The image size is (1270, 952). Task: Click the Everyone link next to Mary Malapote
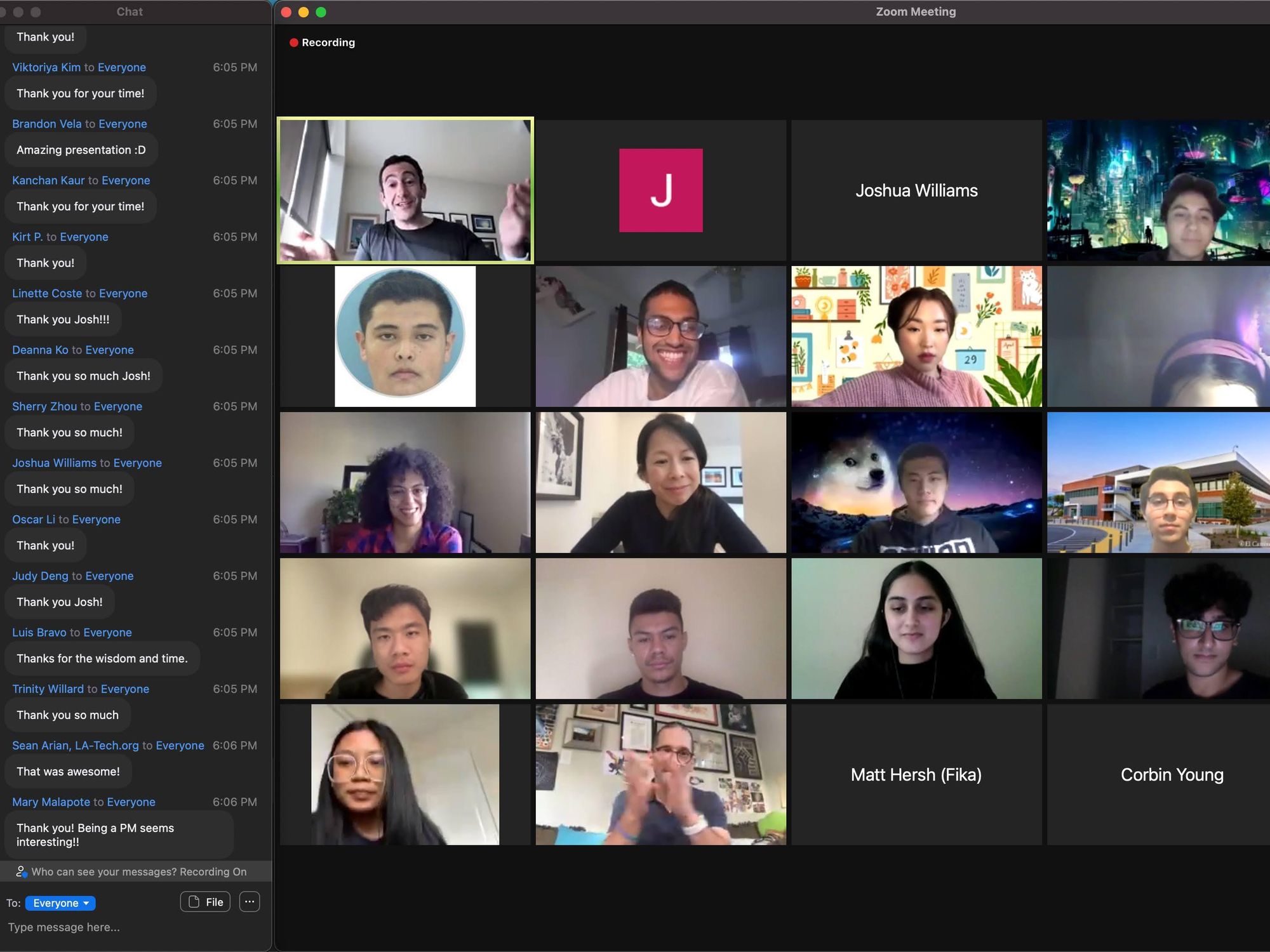131,802
